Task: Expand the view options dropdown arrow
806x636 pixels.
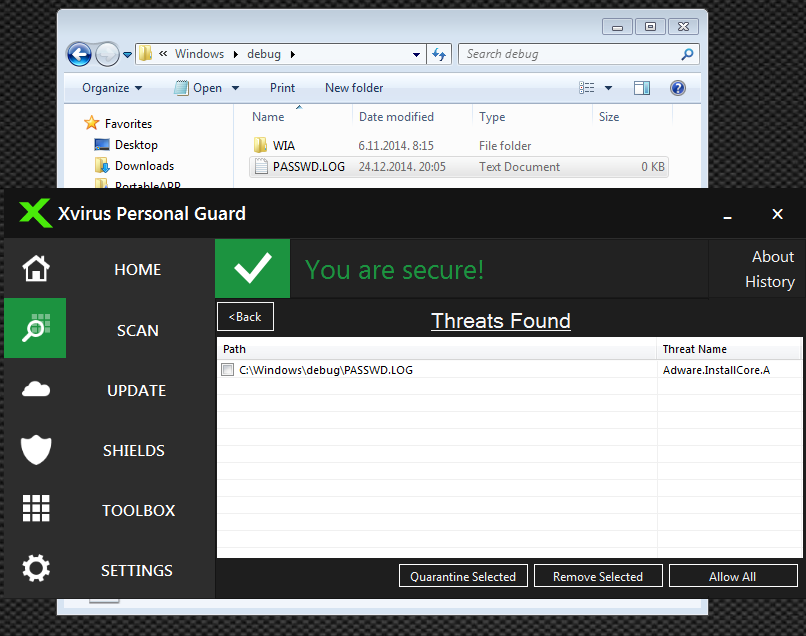Action: click(609, 88)
